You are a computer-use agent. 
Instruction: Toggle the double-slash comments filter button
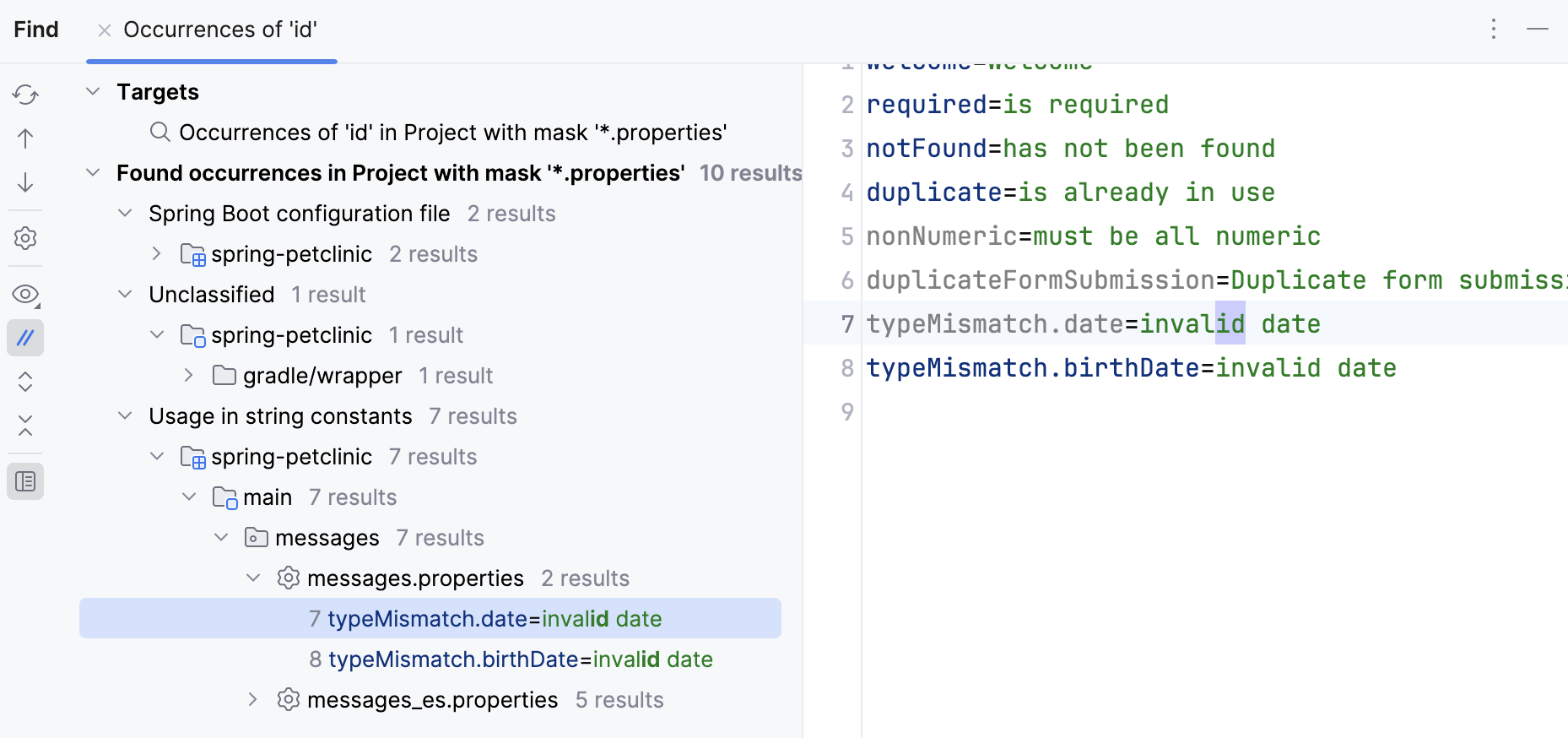point(25,338)
